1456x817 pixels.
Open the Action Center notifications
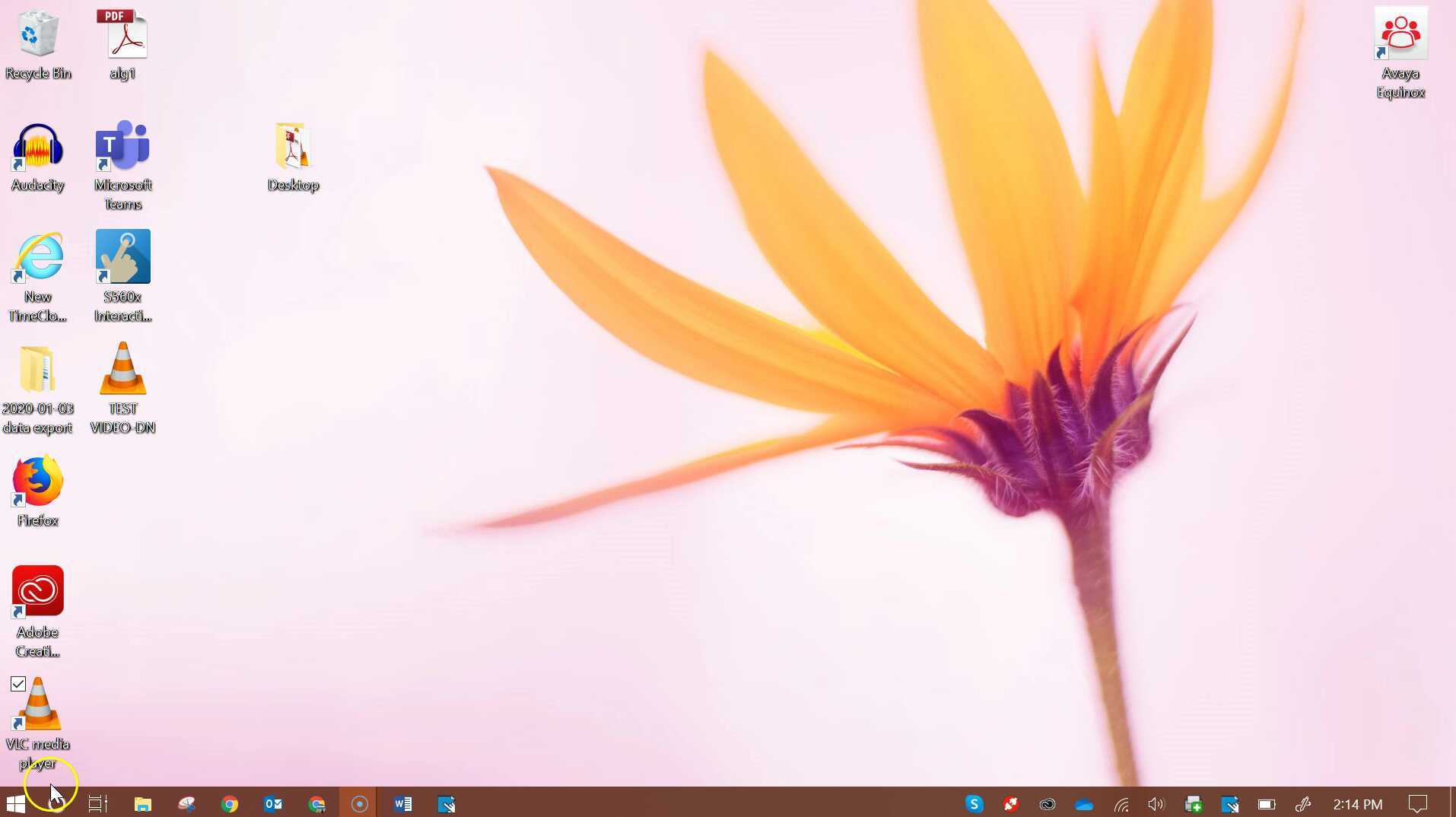coord(1416,804)
